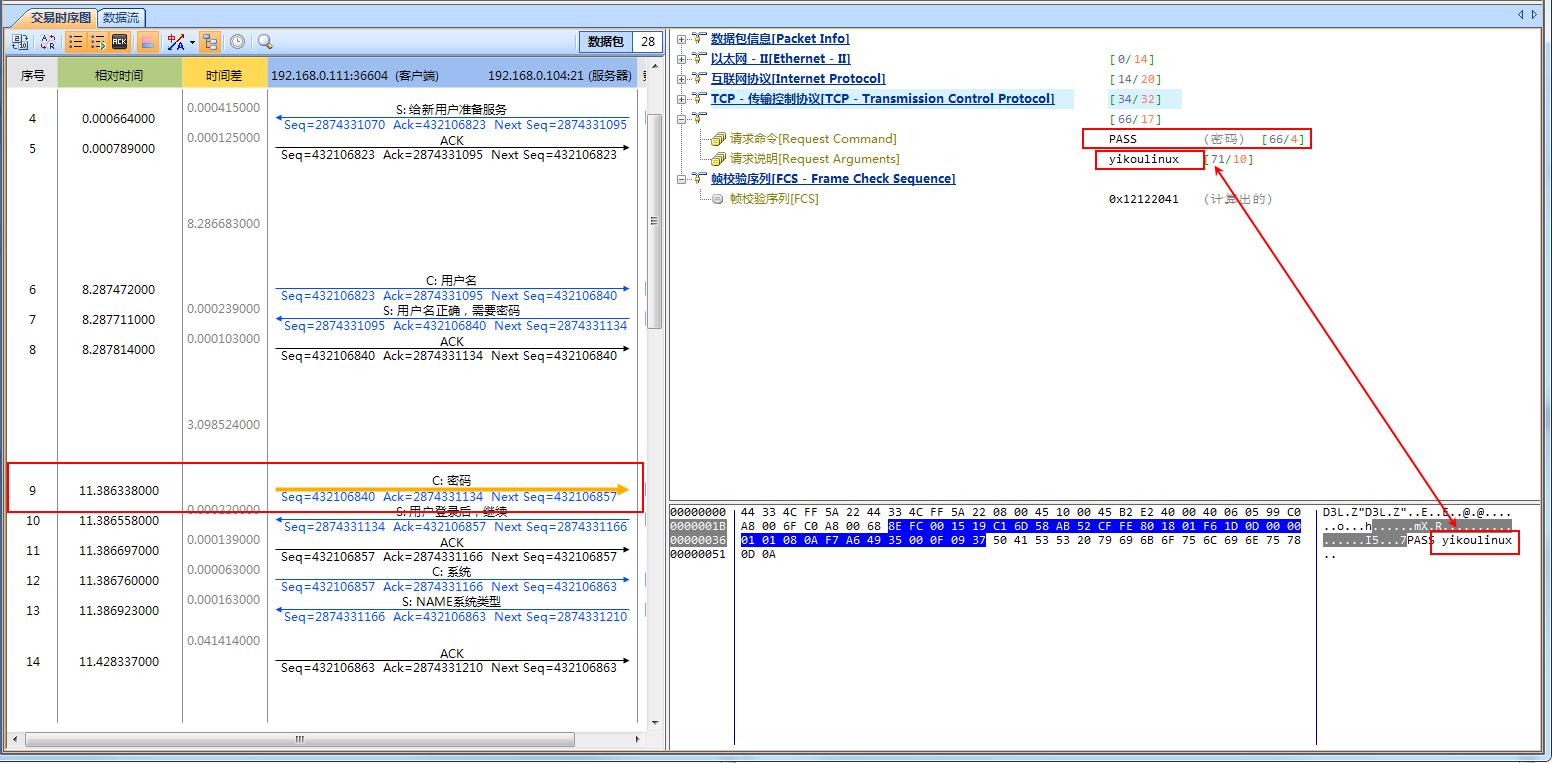The height and width of the screenshot is (763, 1552).
Task: Expand the 数据包信息 Packet Info node
Action: point(682,39)
